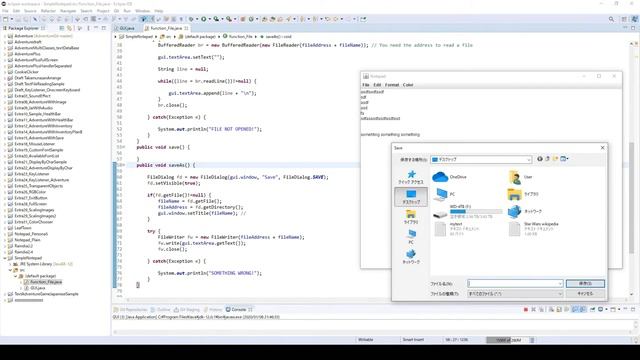Run garbage collector trash icon in status bar
The width and height of the screenshot is (640, 360).
pos(532,340)
